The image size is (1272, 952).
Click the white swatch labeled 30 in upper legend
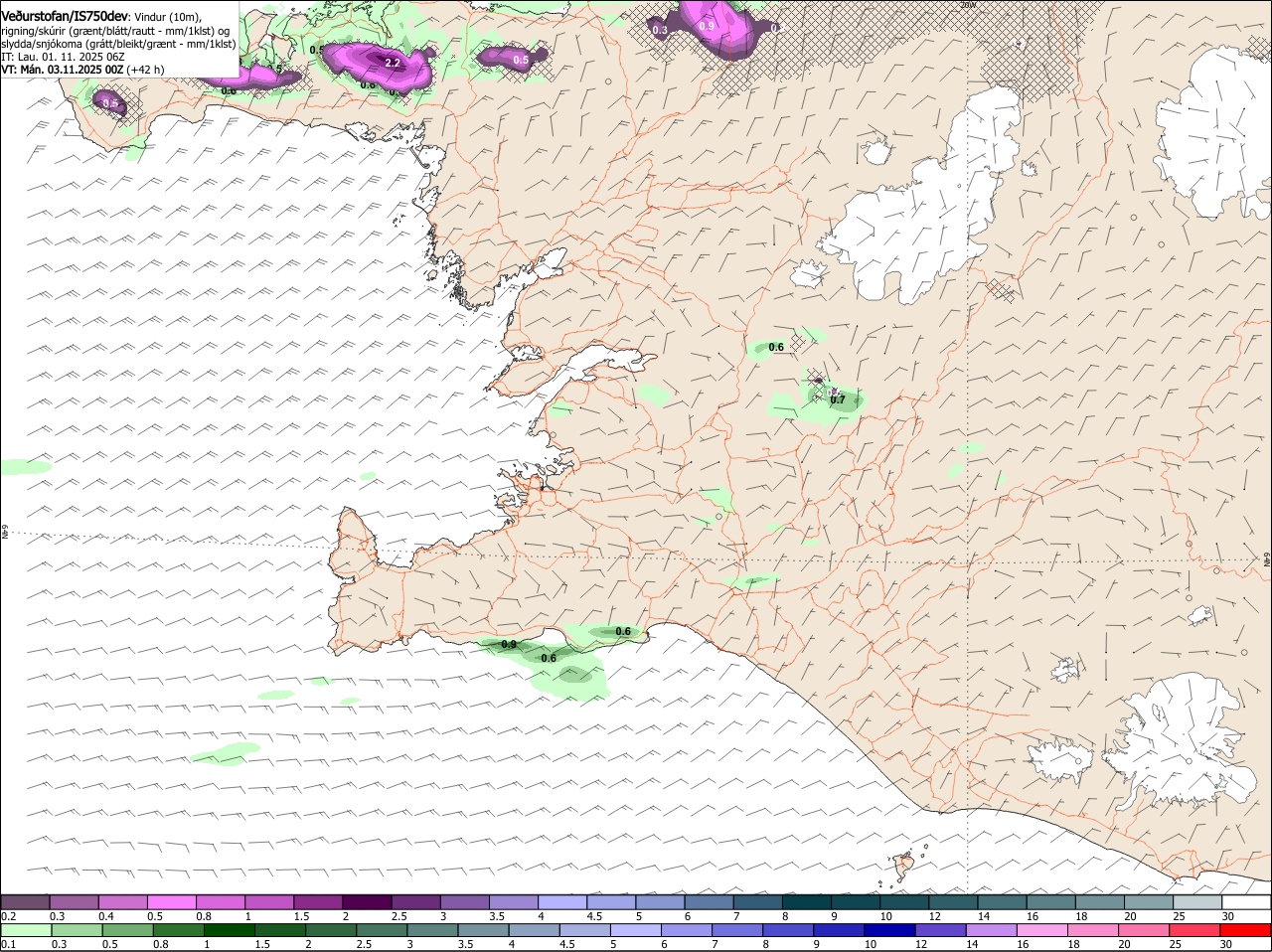pyautogui.click(x=1246, y=901)
